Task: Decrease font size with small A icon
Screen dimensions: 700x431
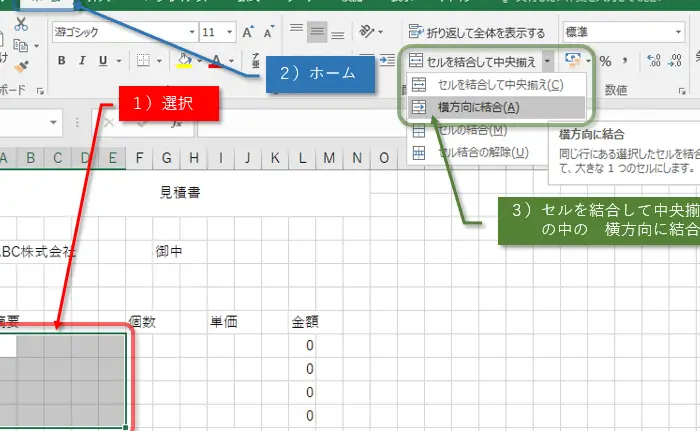Action: click(x=269, y=32)
